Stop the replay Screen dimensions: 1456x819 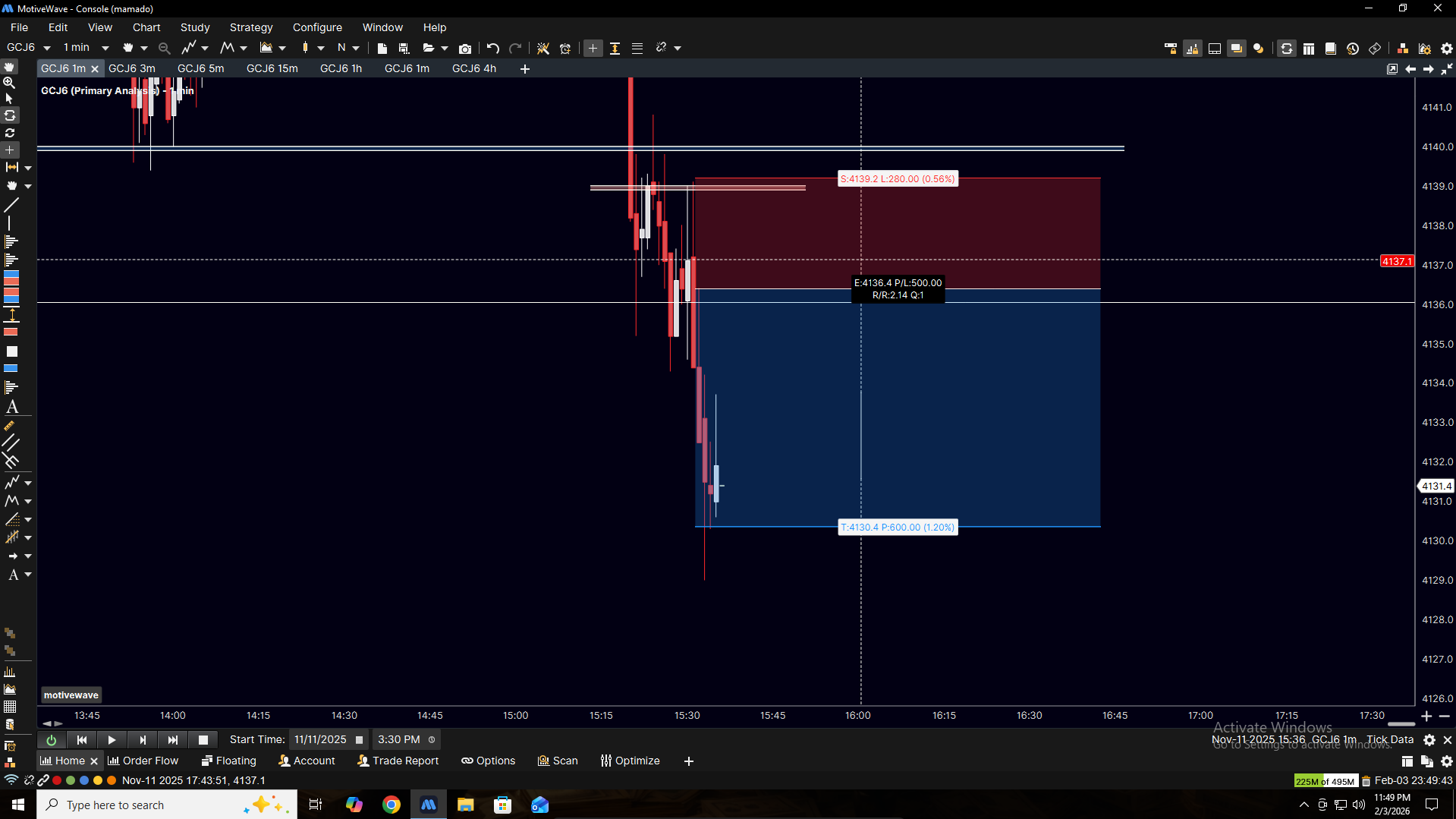(x=203, y=739)
